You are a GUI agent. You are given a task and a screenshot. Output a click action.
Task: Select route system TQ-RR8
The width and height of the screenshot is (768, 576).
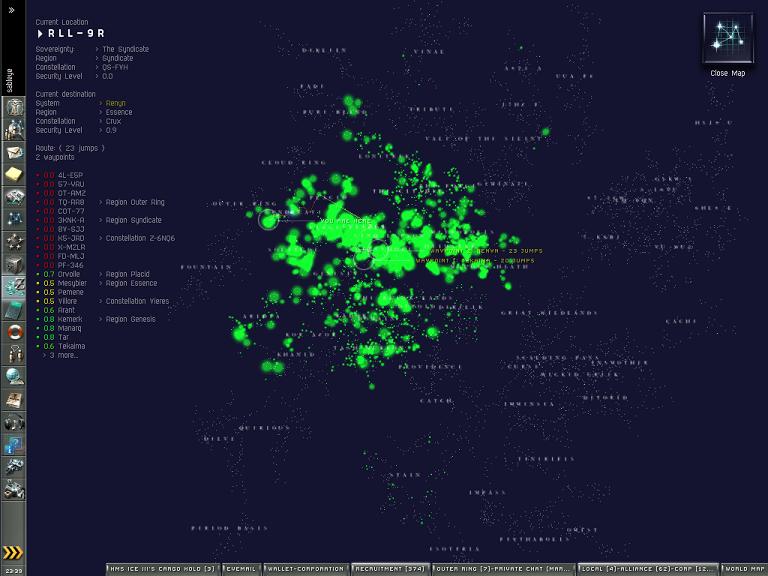tap(71, 202)
